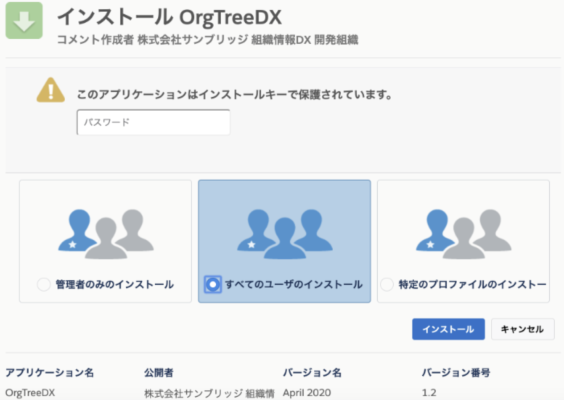Select すべてのユーザのインストール radio button
564x400 pixels.
[x=213, y=285]
